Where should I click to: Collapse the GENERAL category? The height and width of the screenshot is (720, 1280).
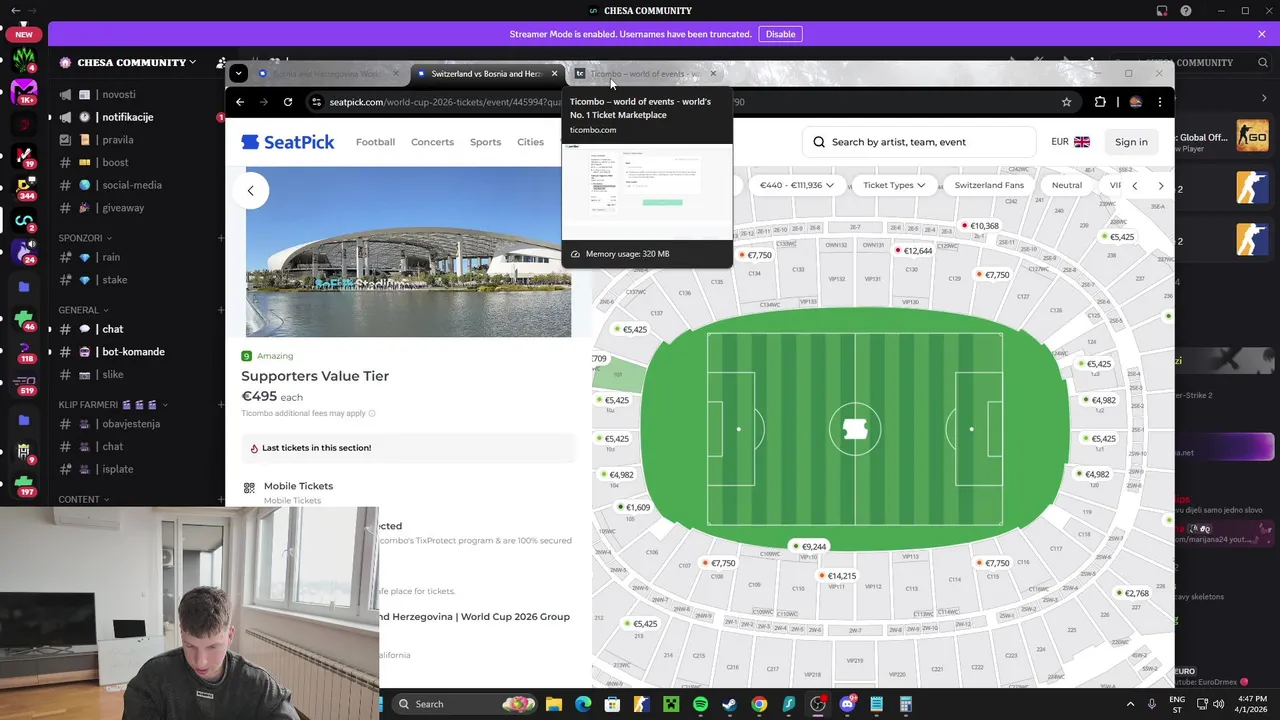84,310
